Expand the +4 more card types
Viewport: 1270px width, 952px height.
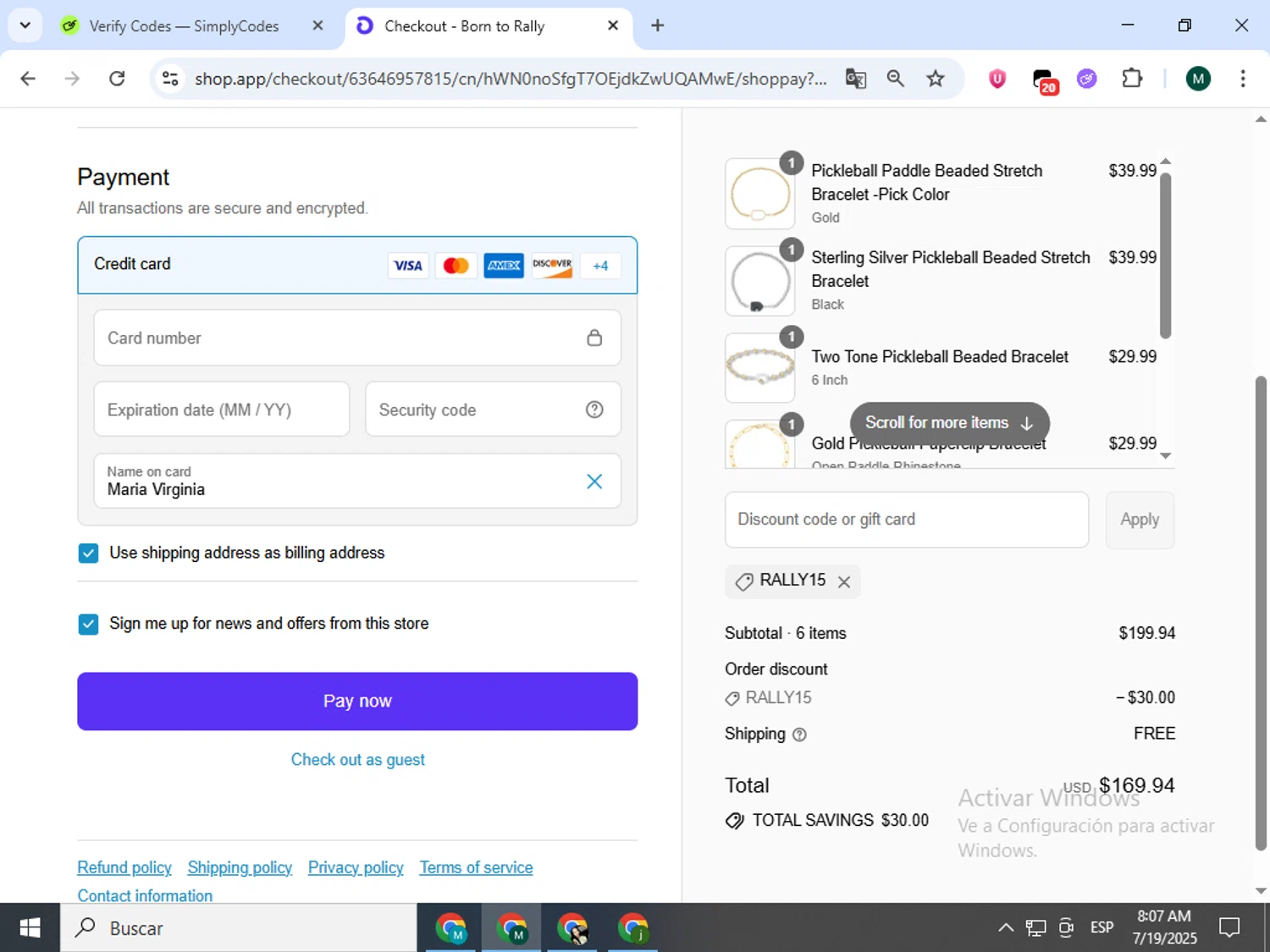click(600, 266)
